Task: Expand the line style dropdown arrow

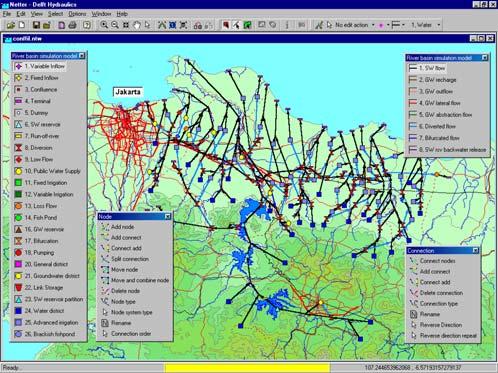Action: pyautogui.click(x=403, y=25)
